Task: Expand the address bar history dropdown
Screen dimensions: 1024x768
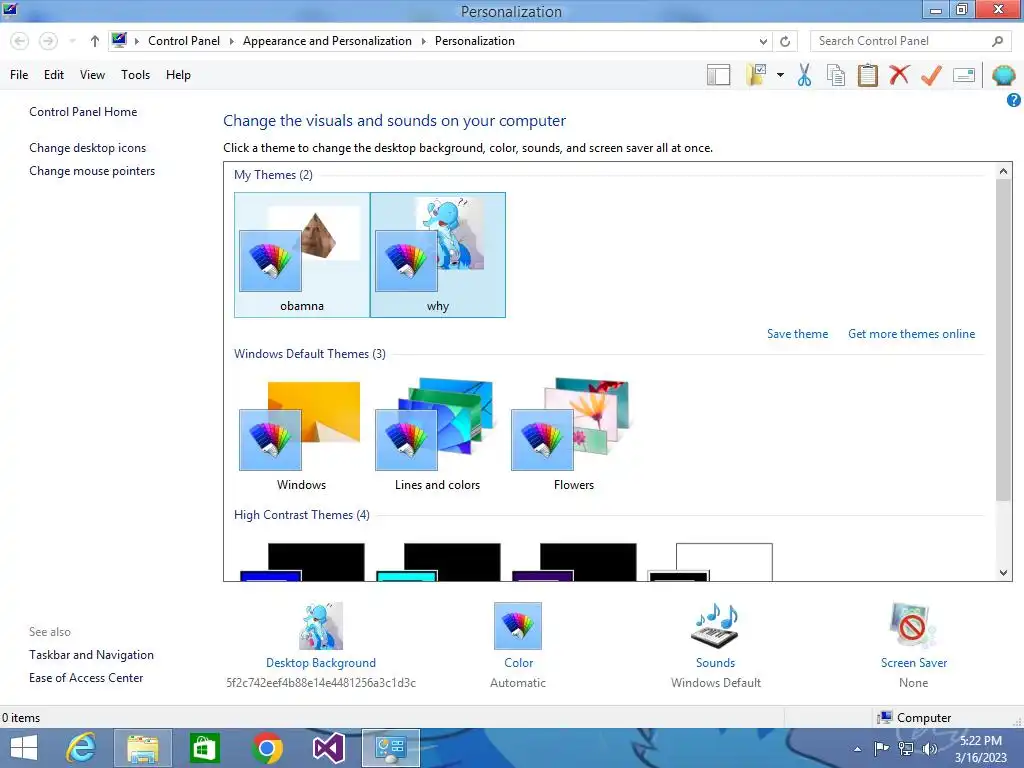Action: (x=763, y=41)
